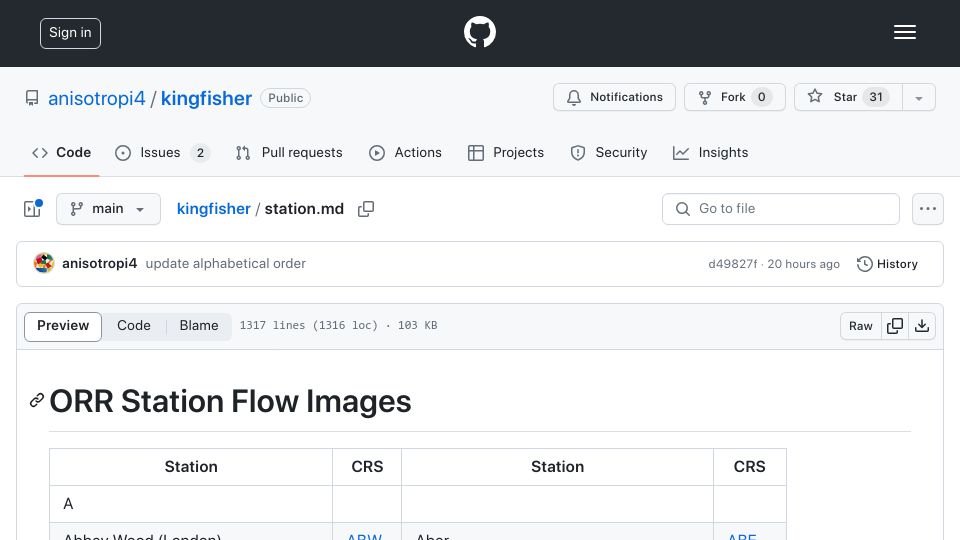Image resolution: width=960 pixels, height=540 pixels.
Task: Click the '20 hours ago' timestamp
Action: click(803, 264)
